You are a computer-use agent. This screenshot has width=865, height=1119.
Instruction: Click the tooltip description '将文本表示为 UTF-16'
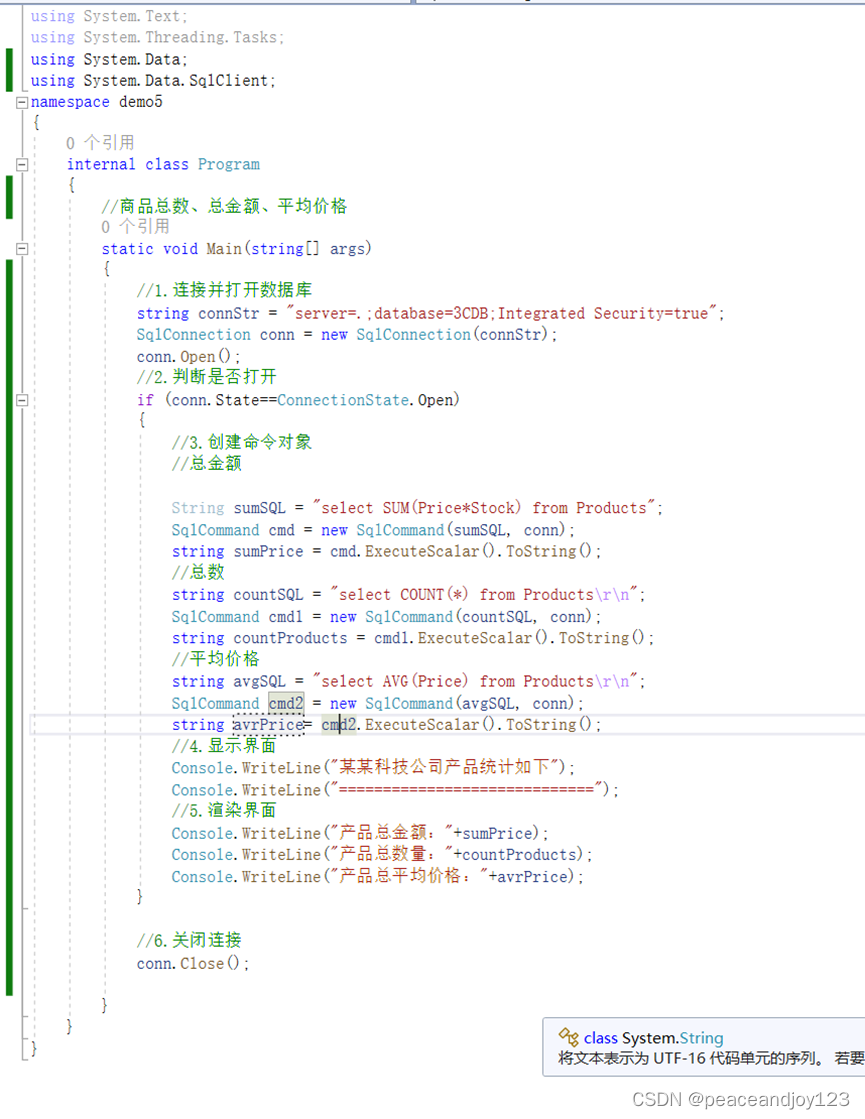[711, 1058]
